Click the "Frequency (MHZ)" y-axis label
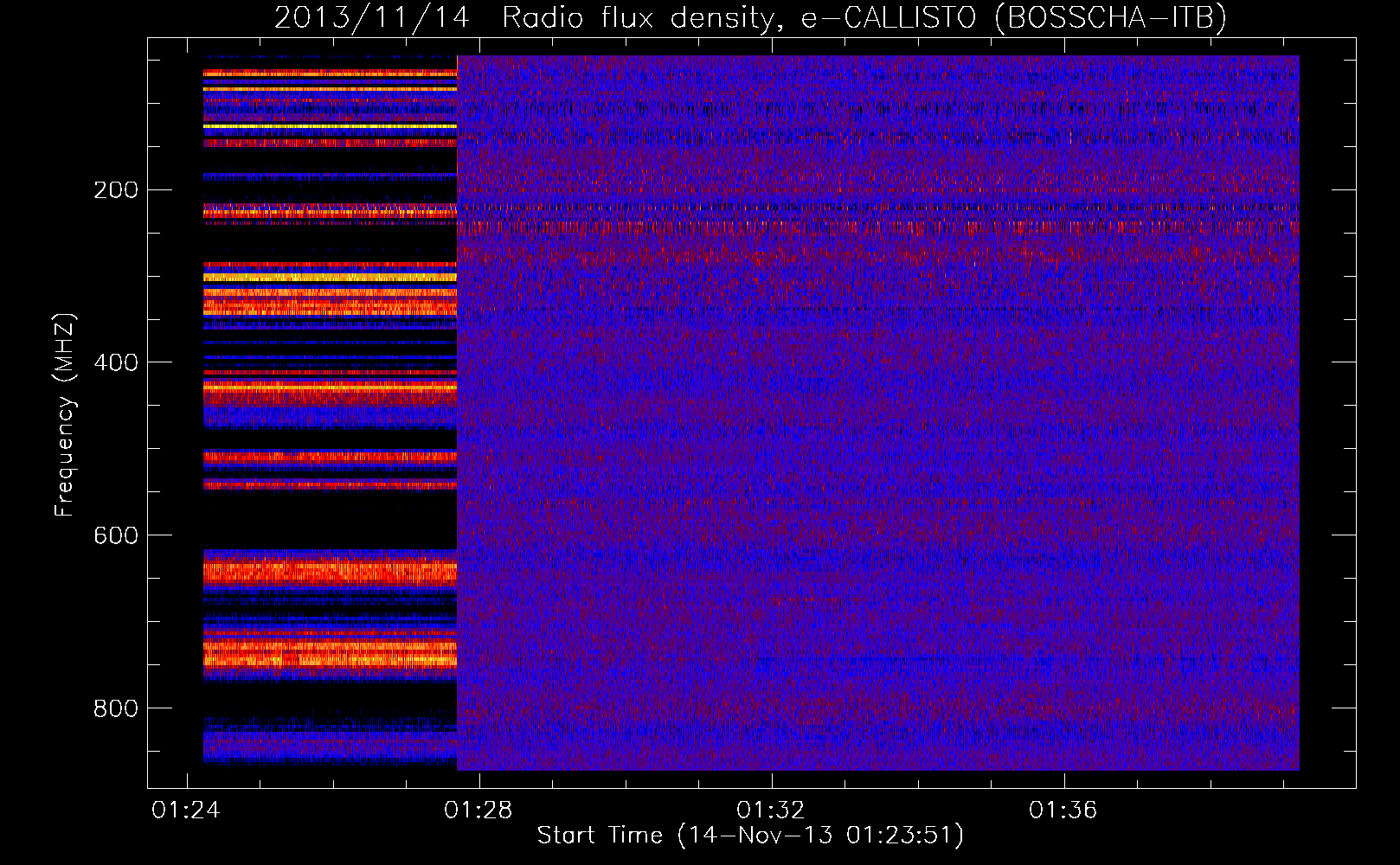Screen dimensions: 1400x865 tap(65, 415)
